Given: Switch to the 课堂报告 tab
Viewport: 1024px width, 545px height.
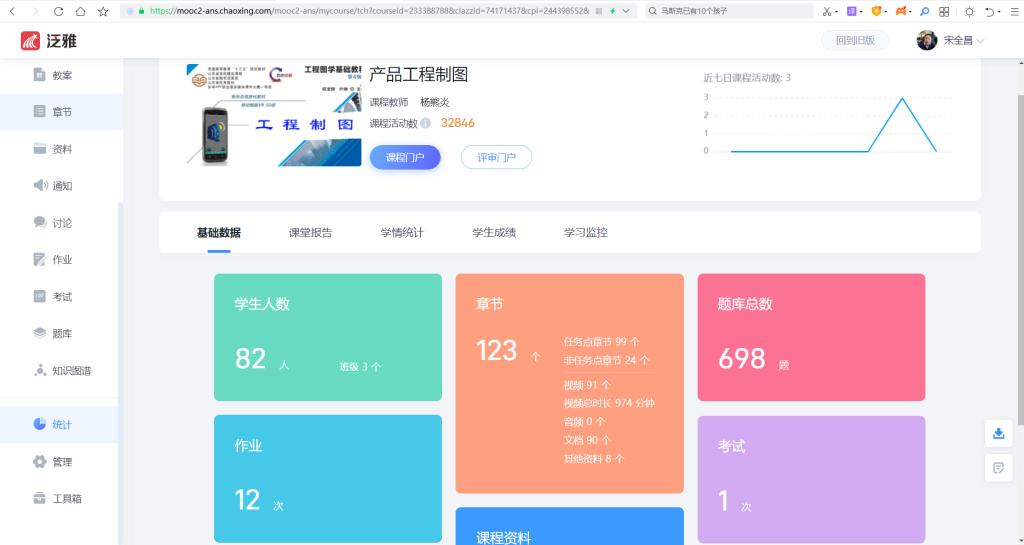Looking at the screenshot, I should [x=310, y=233].
